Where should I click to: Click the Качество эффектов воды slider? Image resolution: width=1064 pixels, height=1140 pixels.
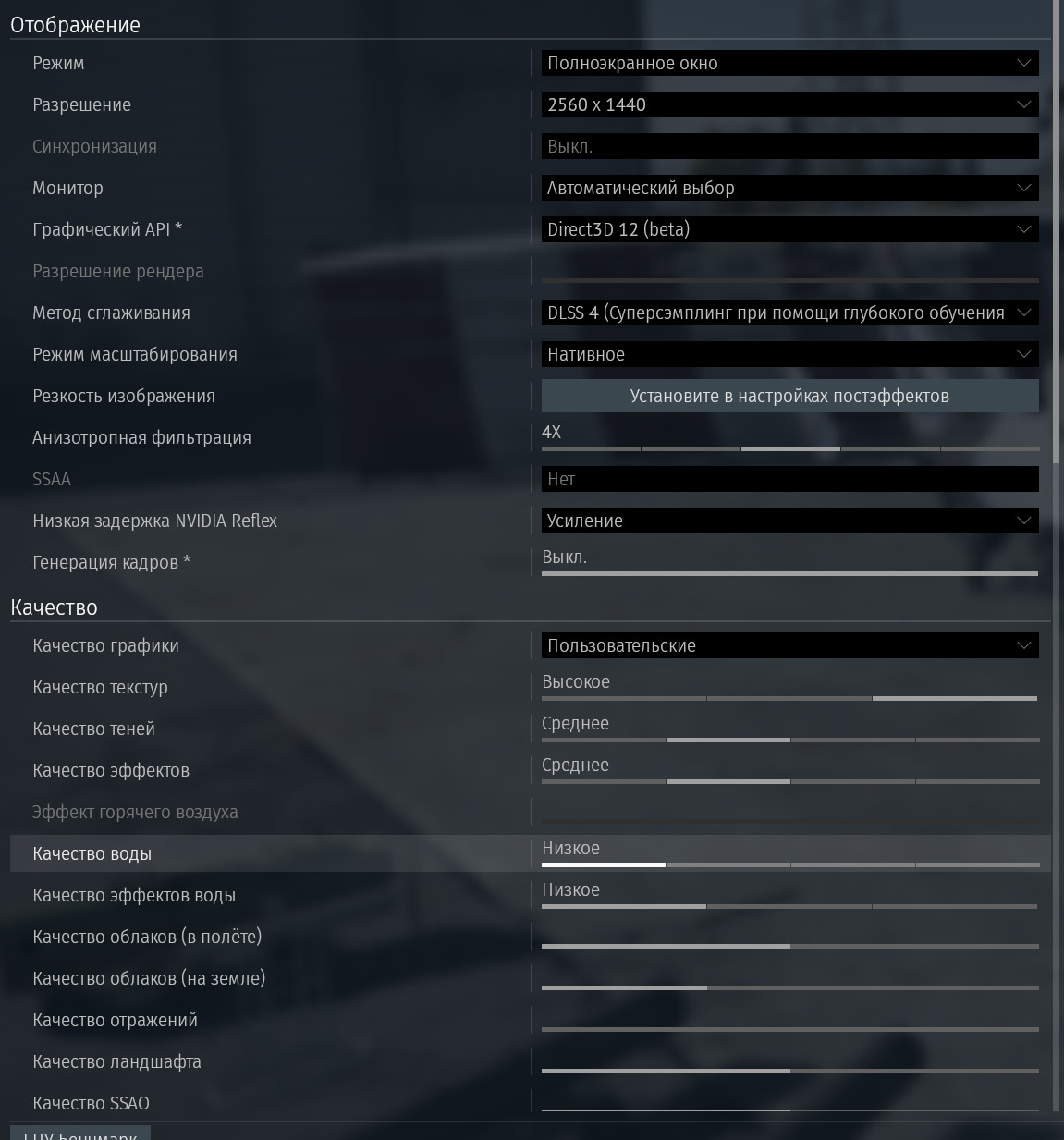[790, 906]
